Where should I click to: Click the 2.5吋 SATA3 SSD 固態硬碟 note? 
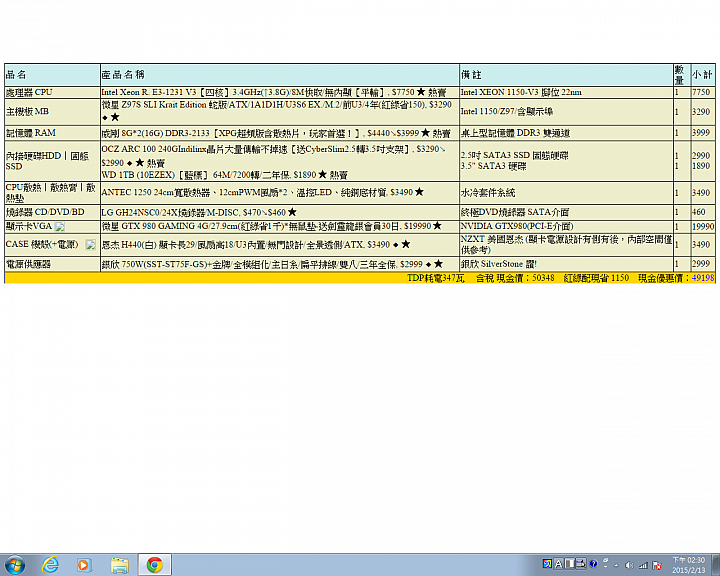515,156
